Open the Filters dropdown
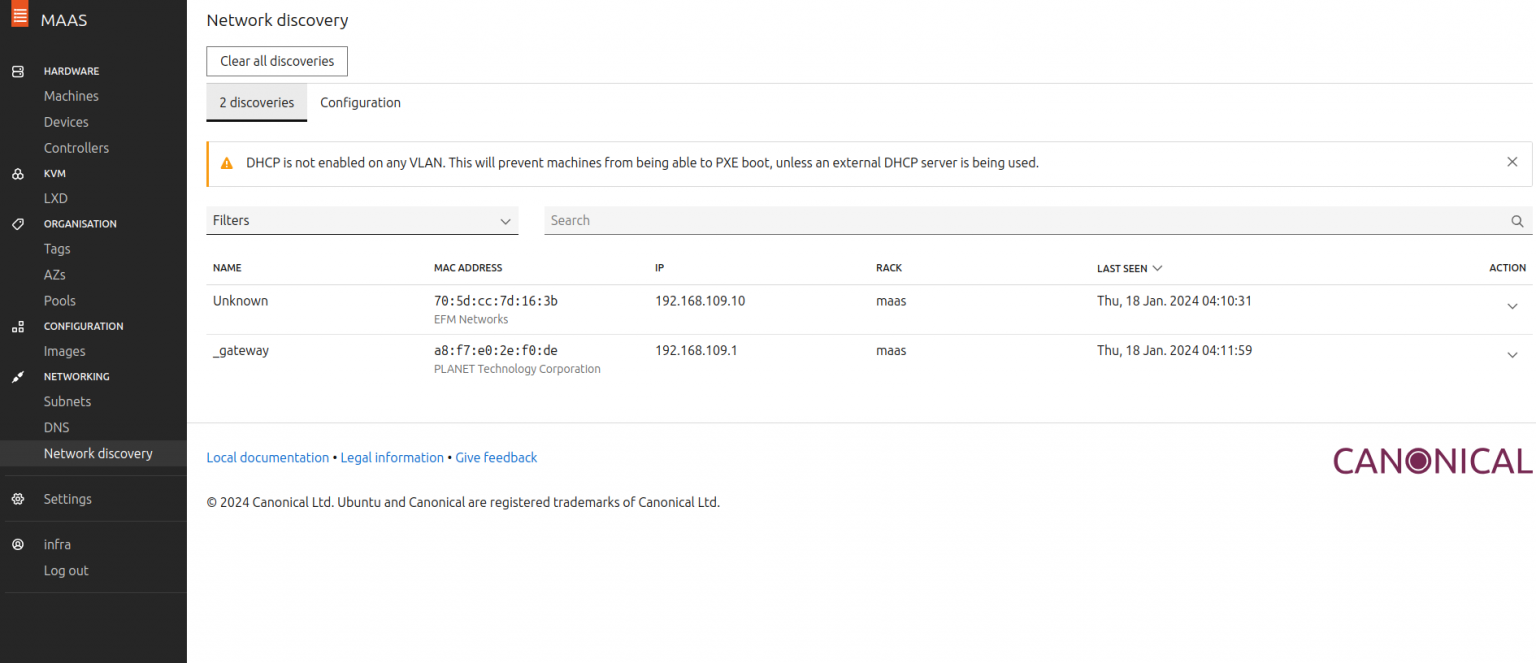The image size is (1536, 663). tap(362, 221)
